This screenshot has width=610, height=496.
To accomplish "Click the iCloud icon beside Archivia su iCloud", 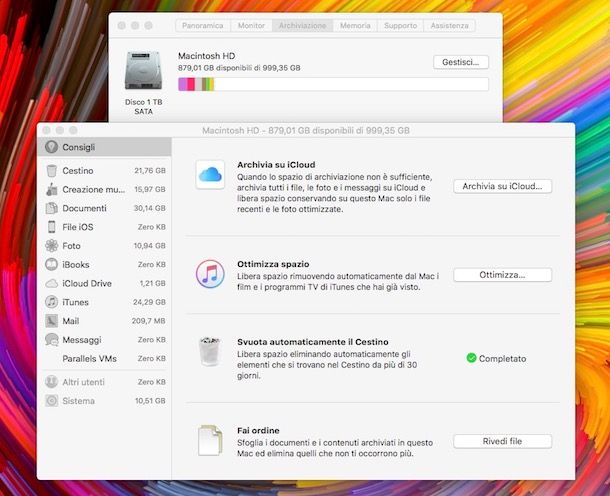I will point(210,175).
